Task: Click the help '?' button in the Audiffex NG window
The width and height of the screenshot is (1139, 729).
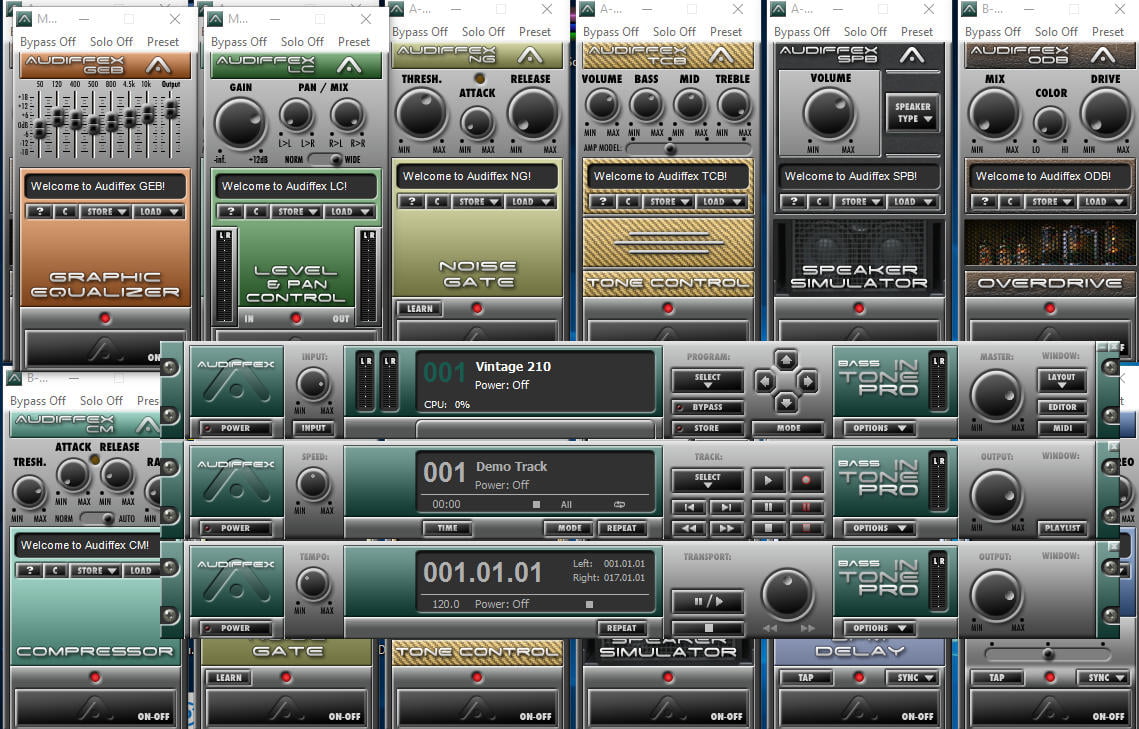Action: [x=411, y=201]
